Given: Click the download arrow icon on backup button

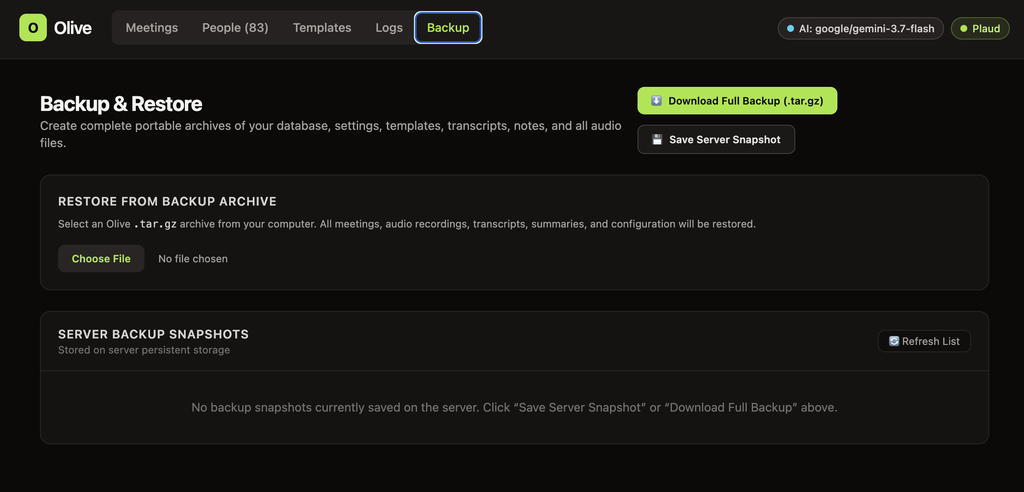Looking at the screenshot, I should 656,101.
